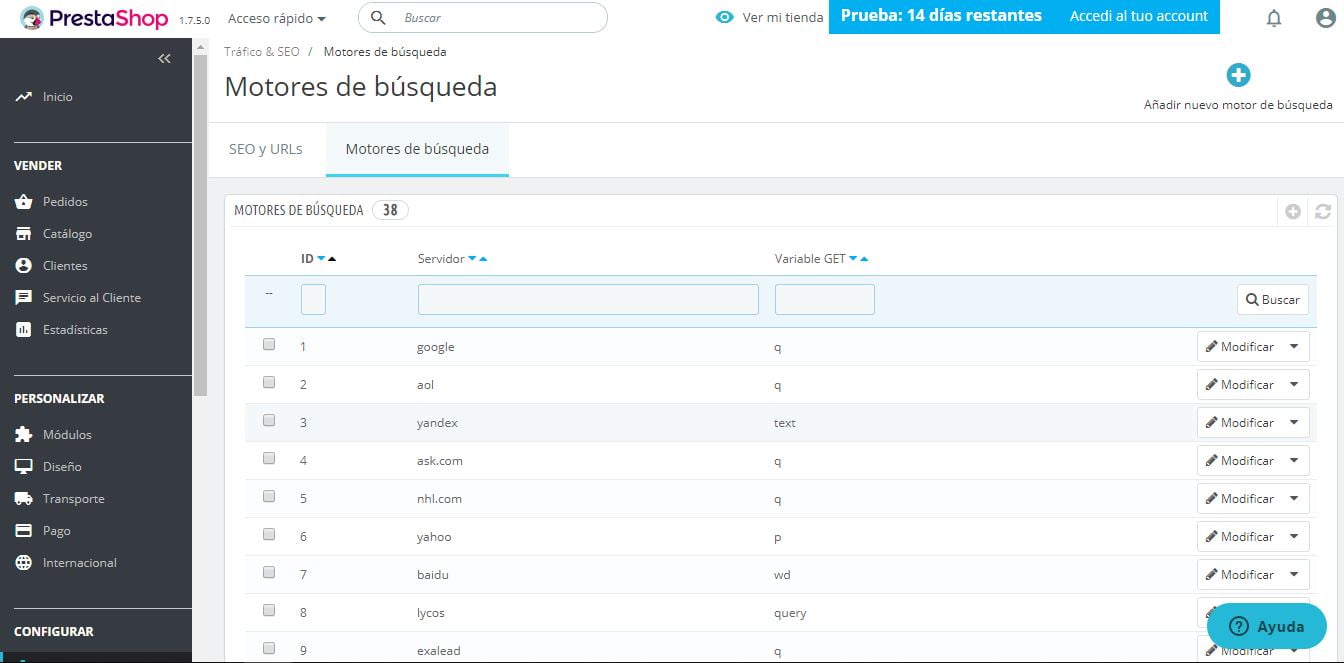Open the Acceso rápido dropdown
Viewport: 1344px width, 663px height.
coord(277,17)
